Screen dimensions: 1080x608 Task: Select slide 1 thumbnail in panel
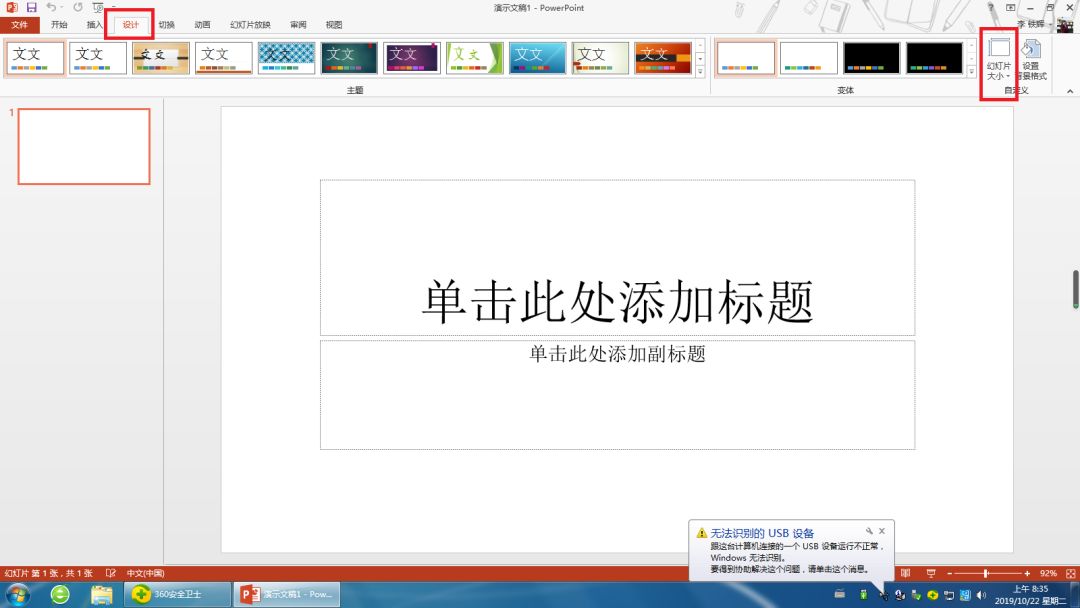[84, 146]
